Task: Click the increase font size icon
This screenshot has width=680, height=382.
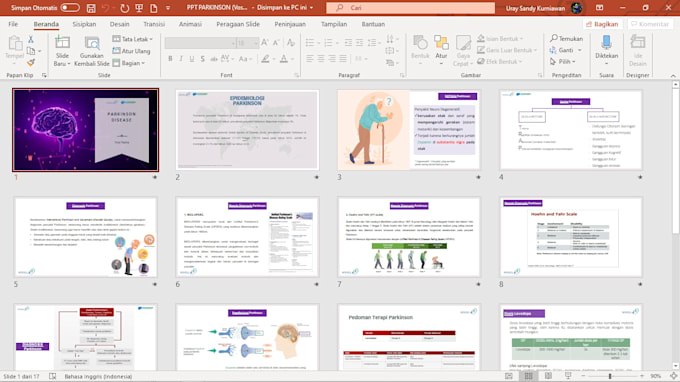Action: [265, 42]
